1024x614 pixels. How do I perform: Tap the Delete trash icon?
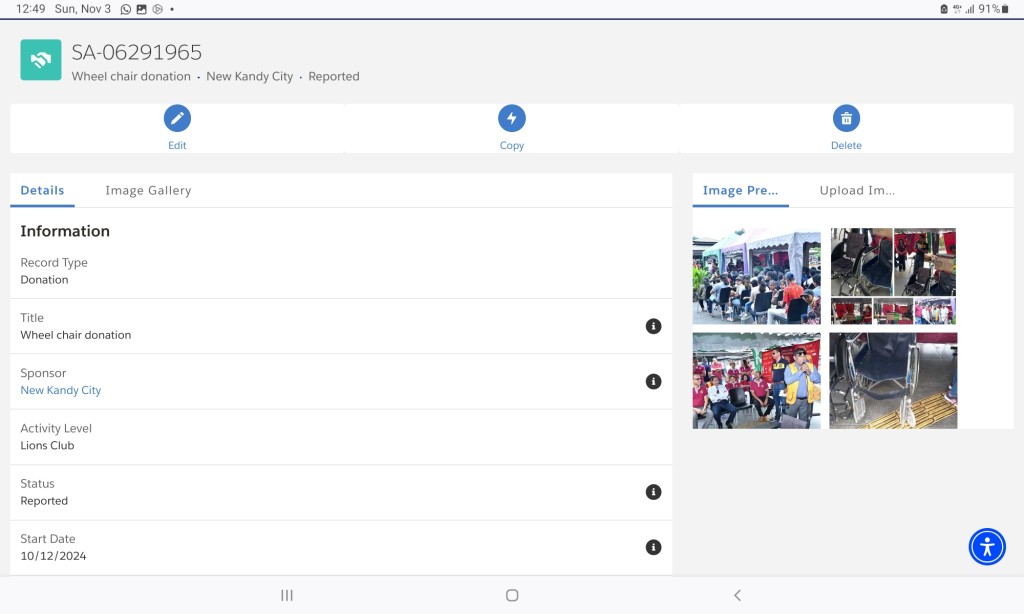coord(846,118)
